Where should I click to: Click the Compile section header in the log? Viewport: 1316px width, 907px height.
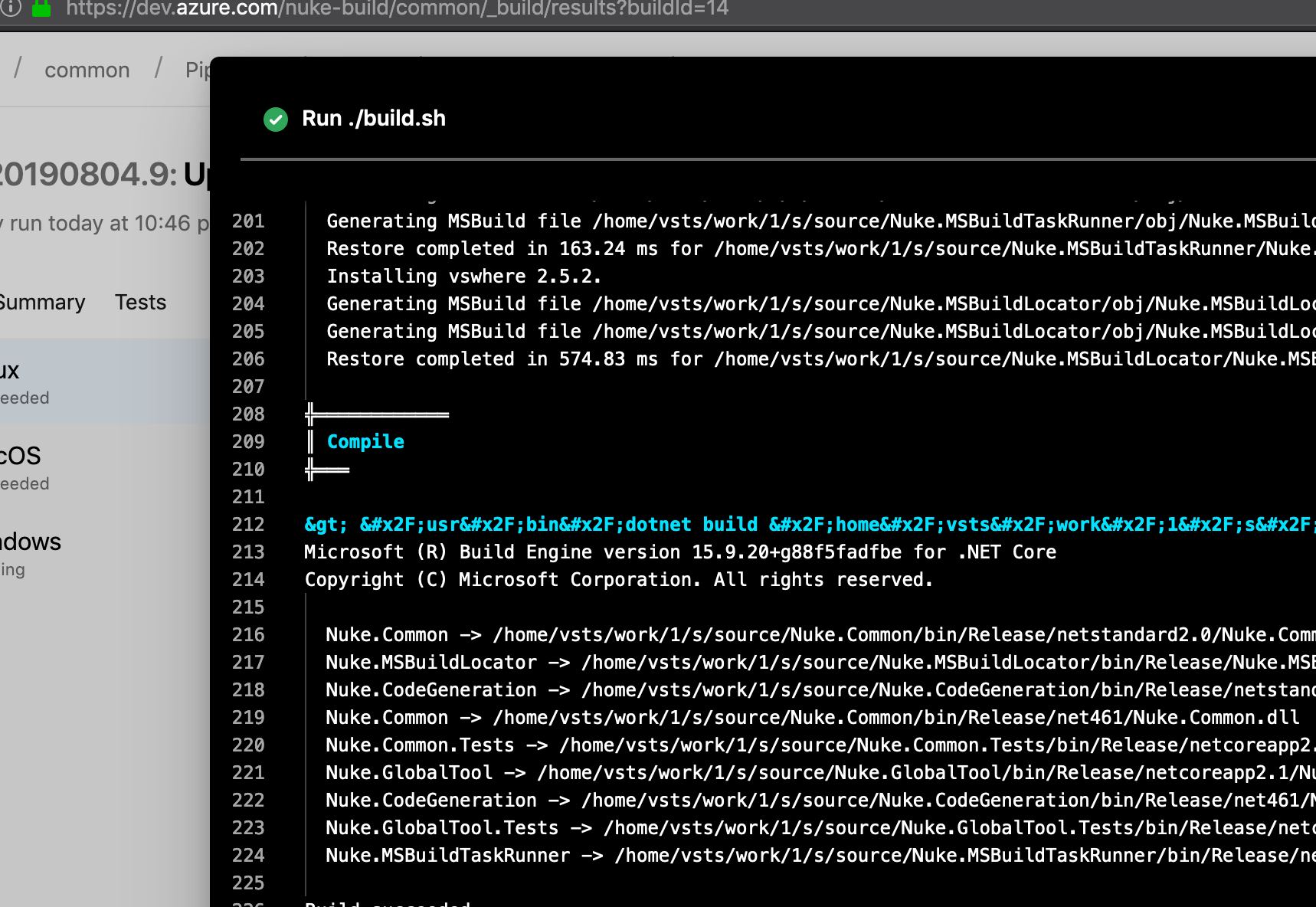coord(365,442)
